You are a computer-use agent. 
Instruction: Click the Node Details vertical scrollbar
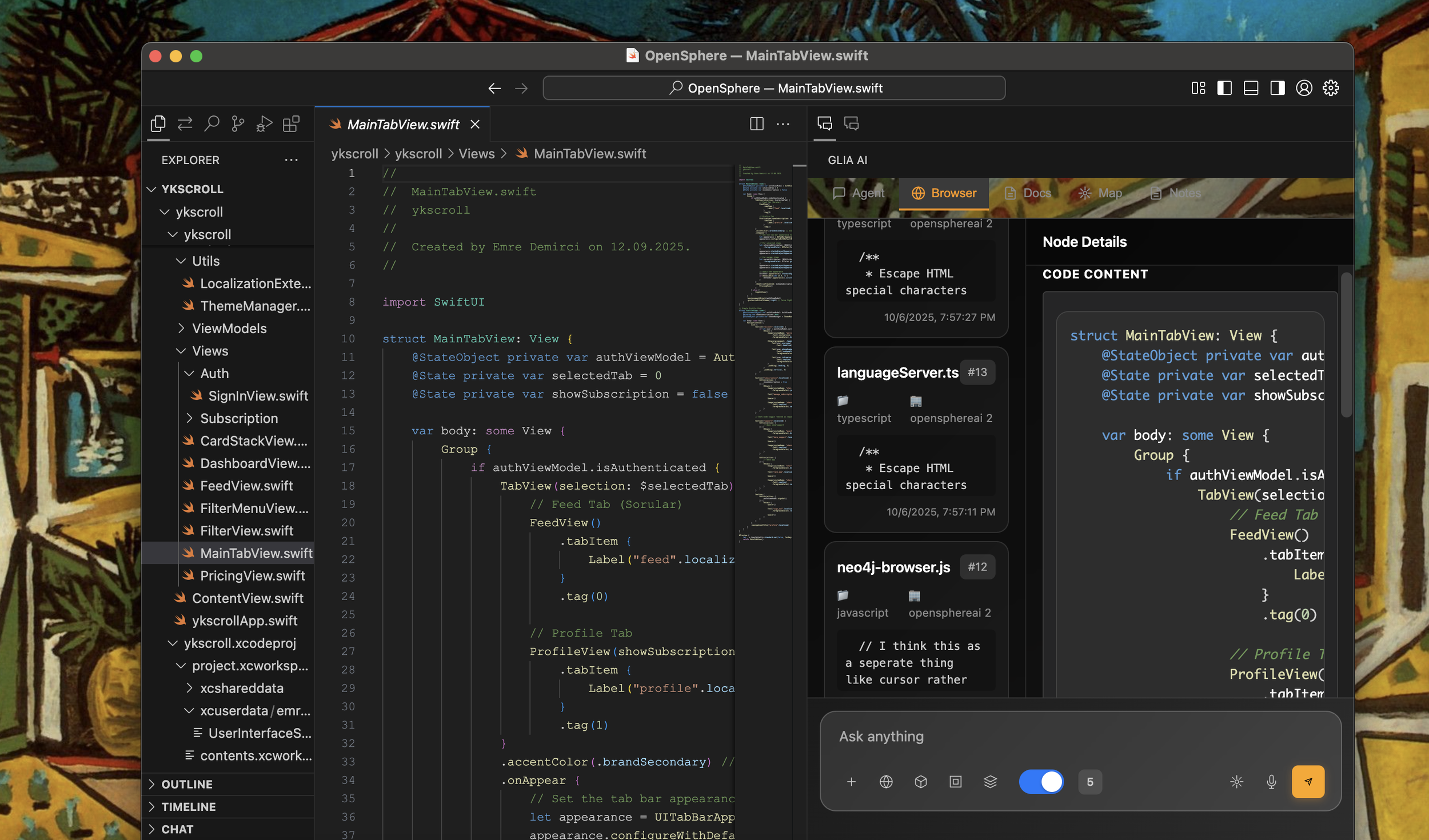[1346, 345]
